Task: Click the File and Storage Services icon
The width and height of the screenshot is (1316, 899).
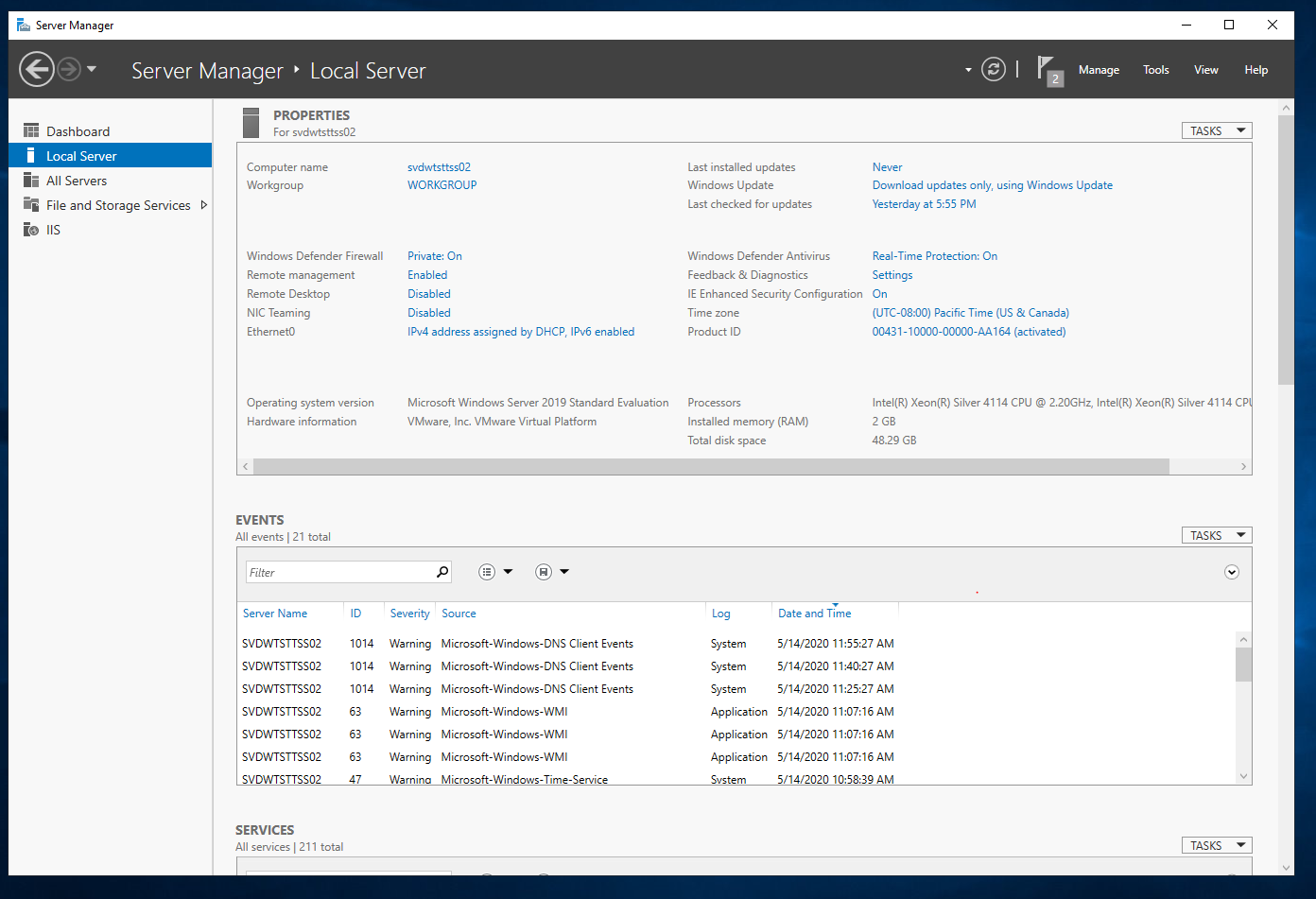Action: 31,205
